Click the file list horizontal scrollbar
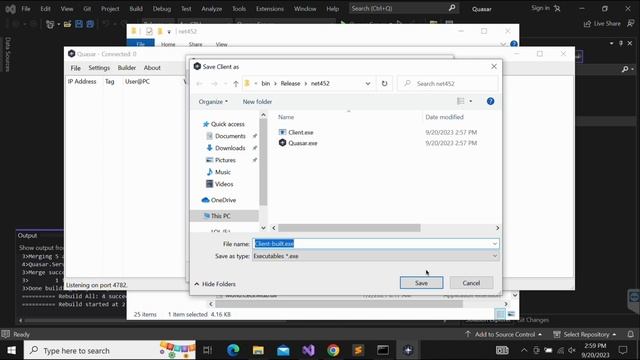Image resolution: width=640 pixels, height=360 pixels. coord(349,228)
